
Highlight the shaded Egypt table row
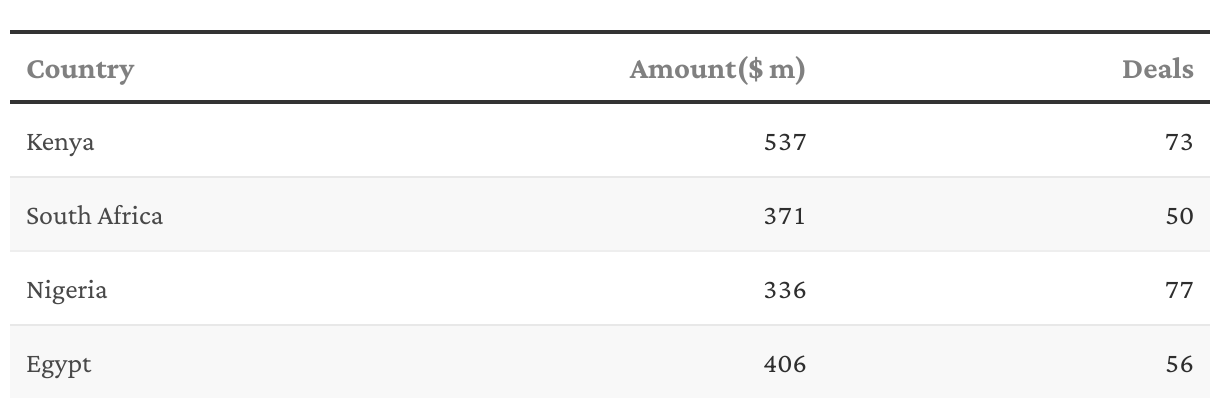pyautogui.click(x=450, y=364)
